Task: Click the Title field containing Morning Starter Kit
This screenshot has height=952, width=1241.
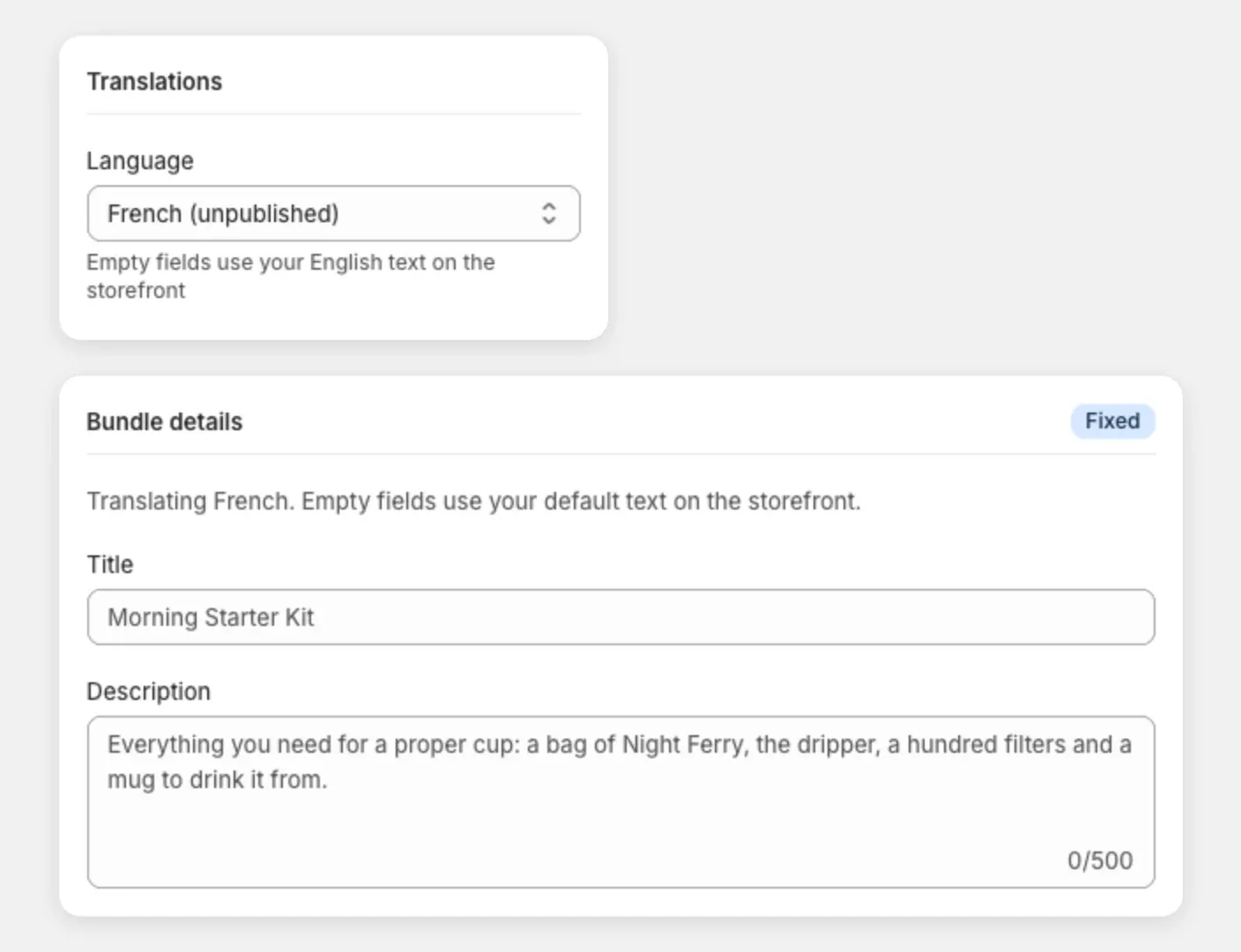Action: pos(620,617)
